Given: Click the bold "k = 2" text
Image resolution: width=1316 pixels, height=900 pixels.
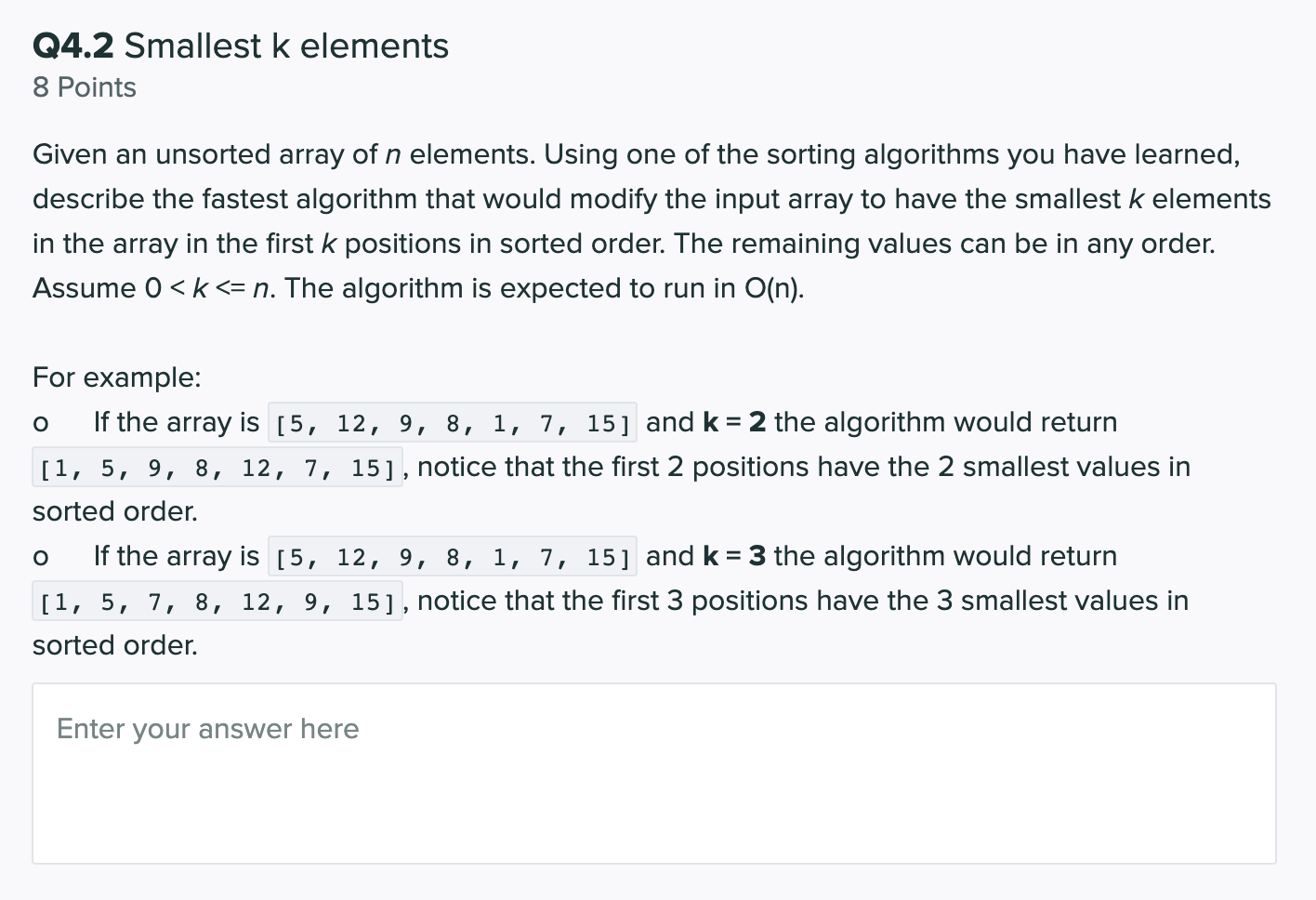Looking at the screenshot, I should coord(734,422).
